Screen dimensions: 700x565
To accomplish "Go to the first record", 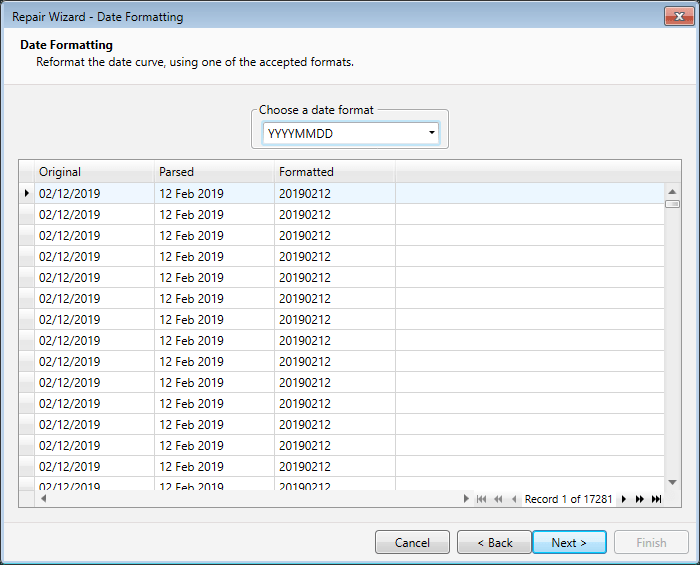I will click(481, 499).
